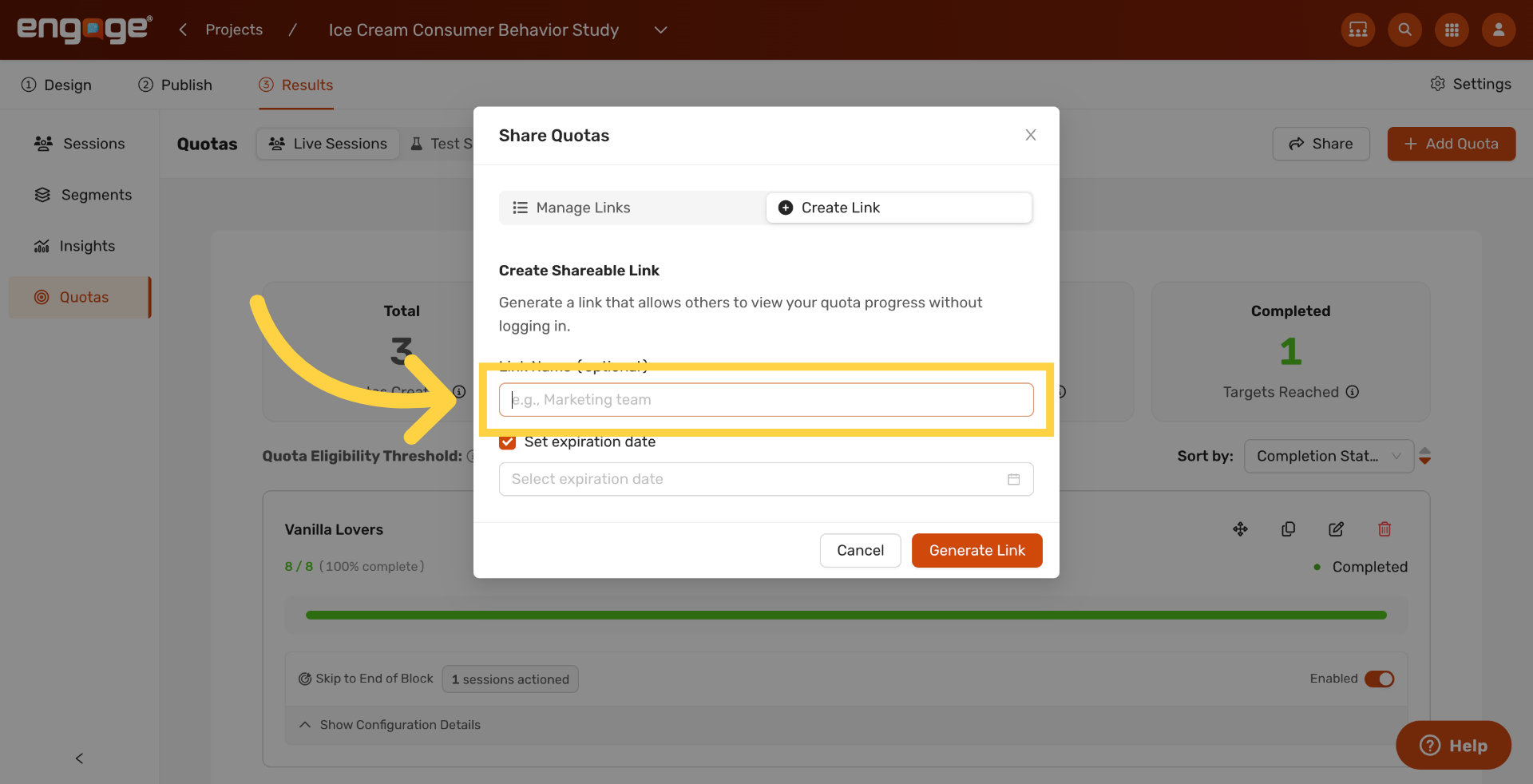1533x784 pixels.
Task: Click the calendar icon in date field
Action: click(1014, 479)
